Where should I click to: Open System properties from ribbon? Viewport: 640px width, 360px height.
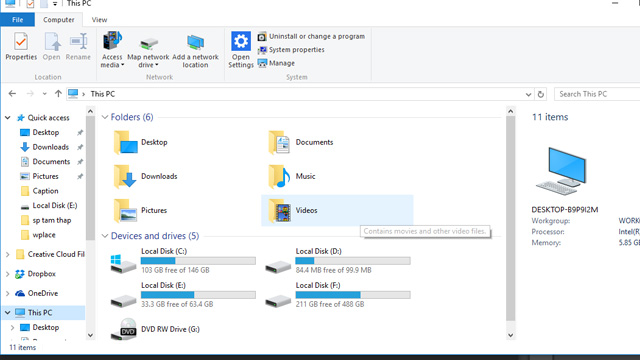click(291, 50)
